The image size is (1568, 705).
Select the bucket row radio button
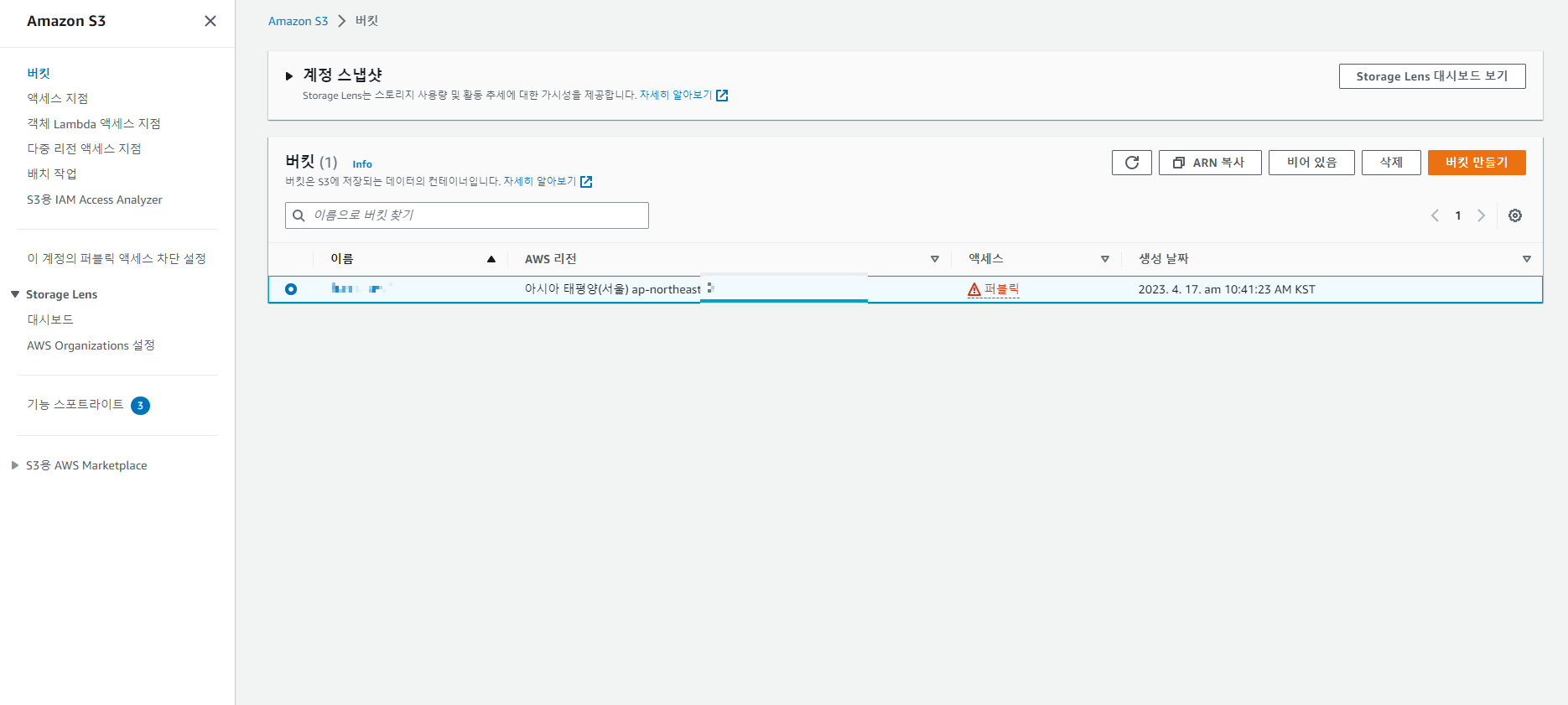pyautogui.click(x=291, y=289)
